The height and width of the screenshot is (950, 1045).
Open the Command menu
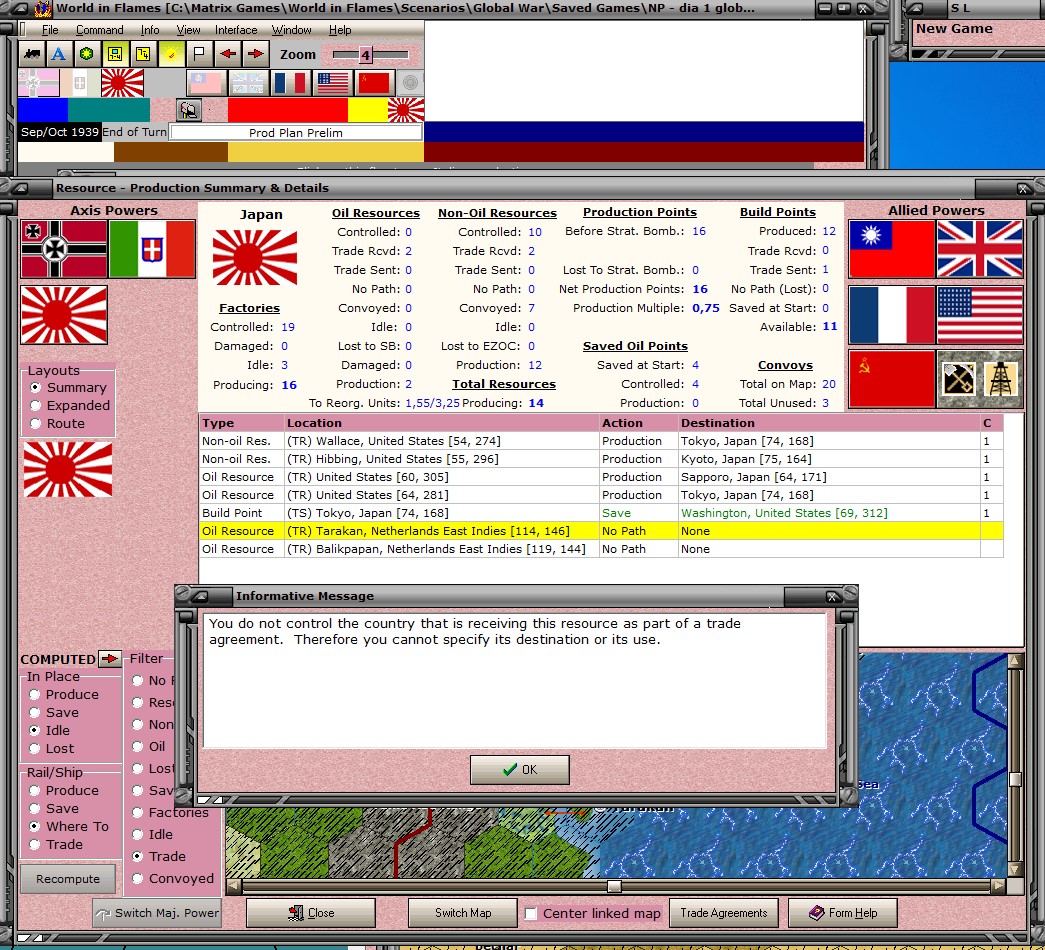click(x=99, y=30)
